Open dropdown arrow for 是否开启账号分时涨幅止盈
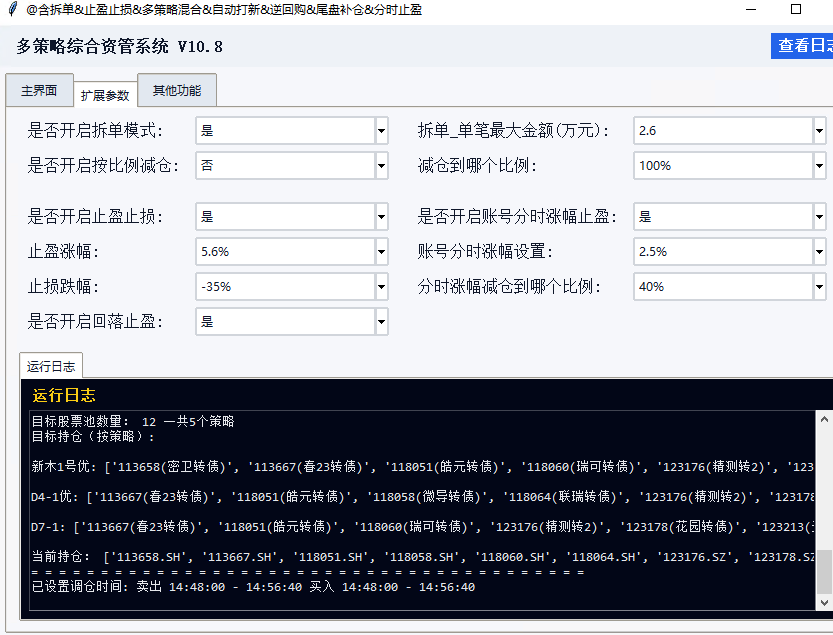This screenshot has height=635, width=833. coord(819,217)
